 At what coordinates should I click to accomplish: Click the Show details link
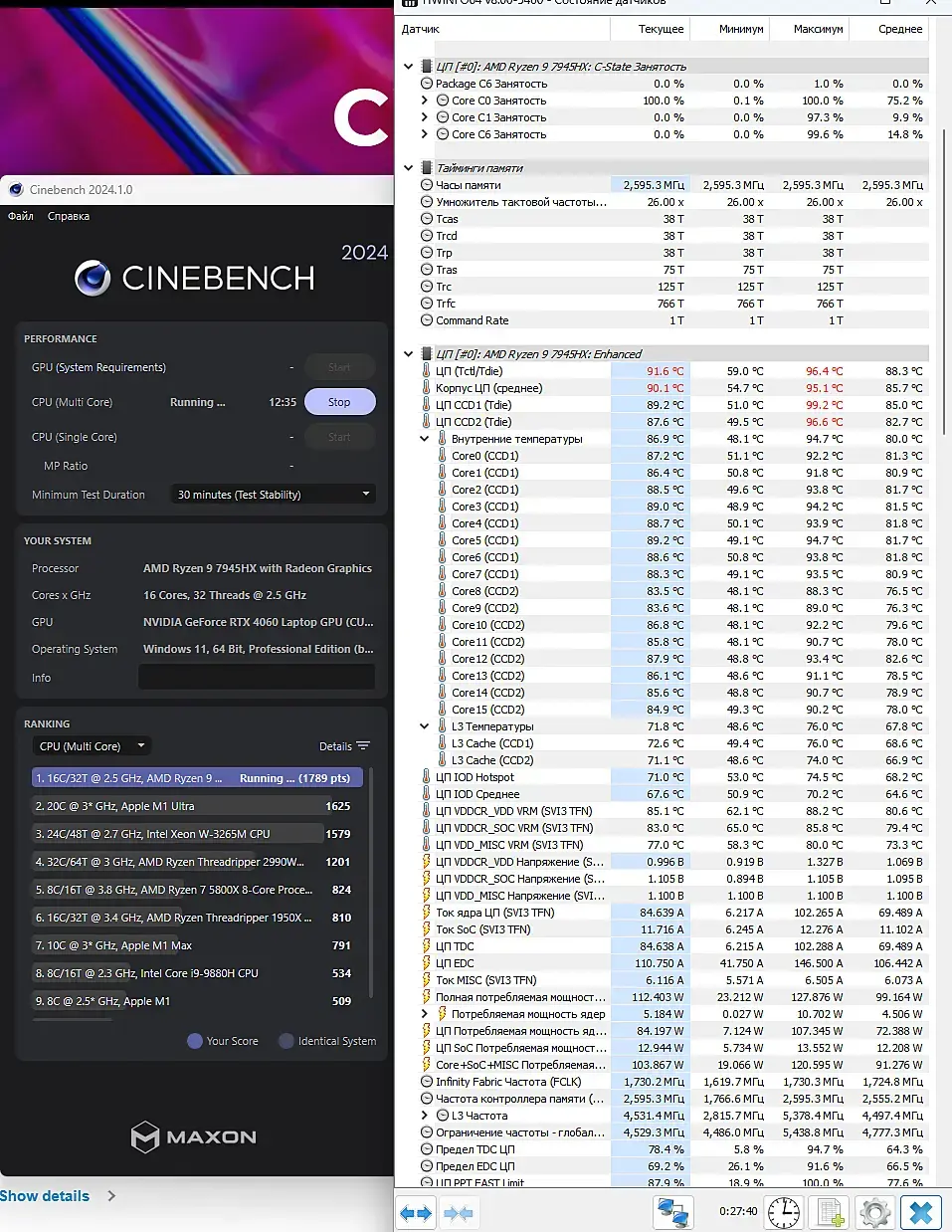[x=45, y=1196]
